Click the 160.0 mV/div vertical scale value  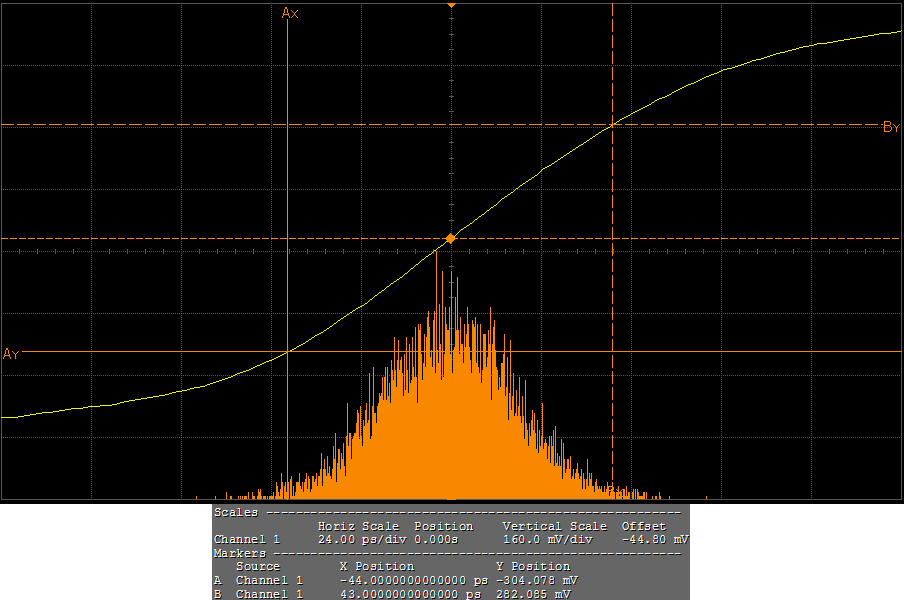tap(547, 539)
